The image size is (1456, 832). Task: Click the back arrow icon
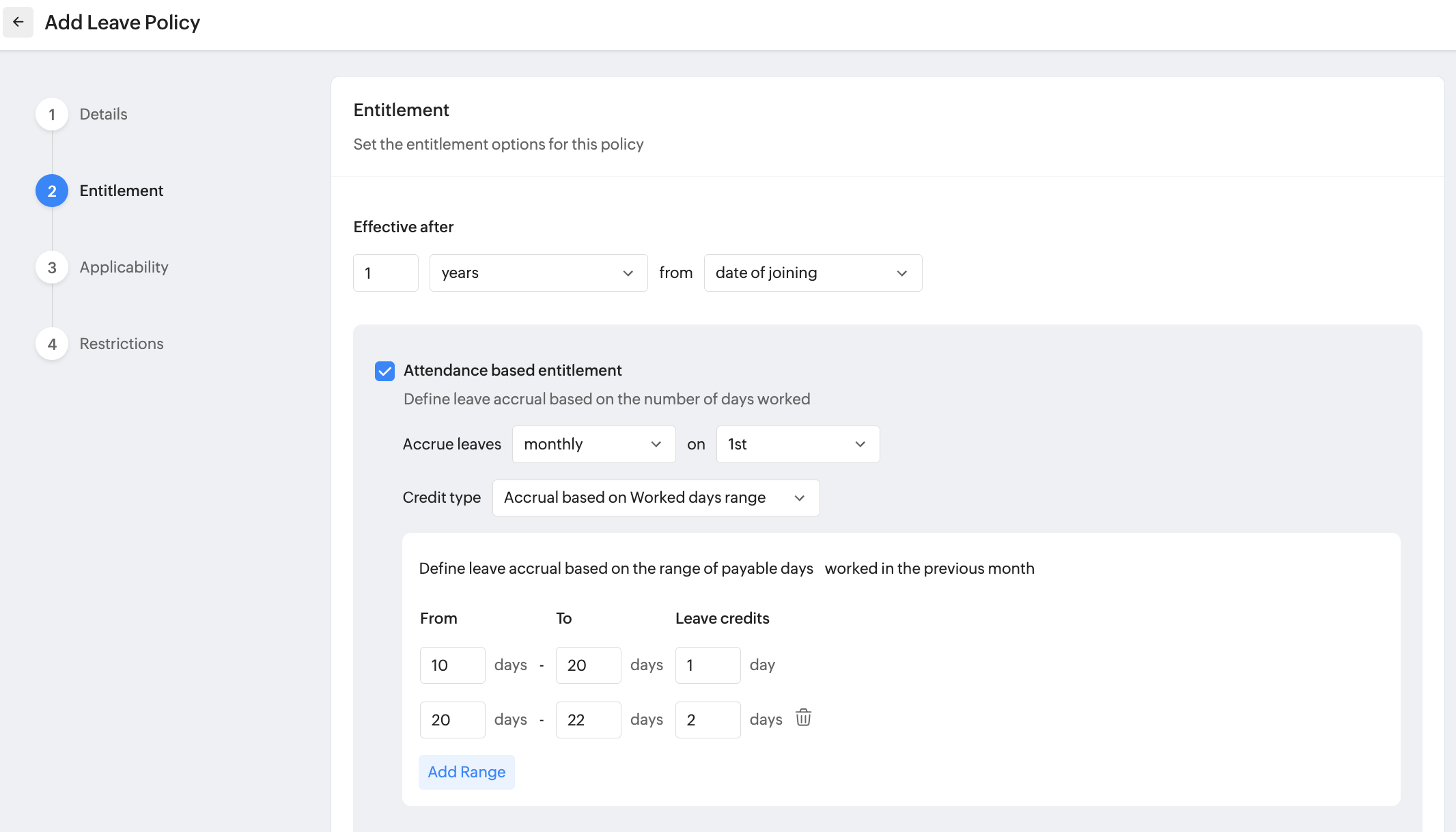(x=18, y=23)
